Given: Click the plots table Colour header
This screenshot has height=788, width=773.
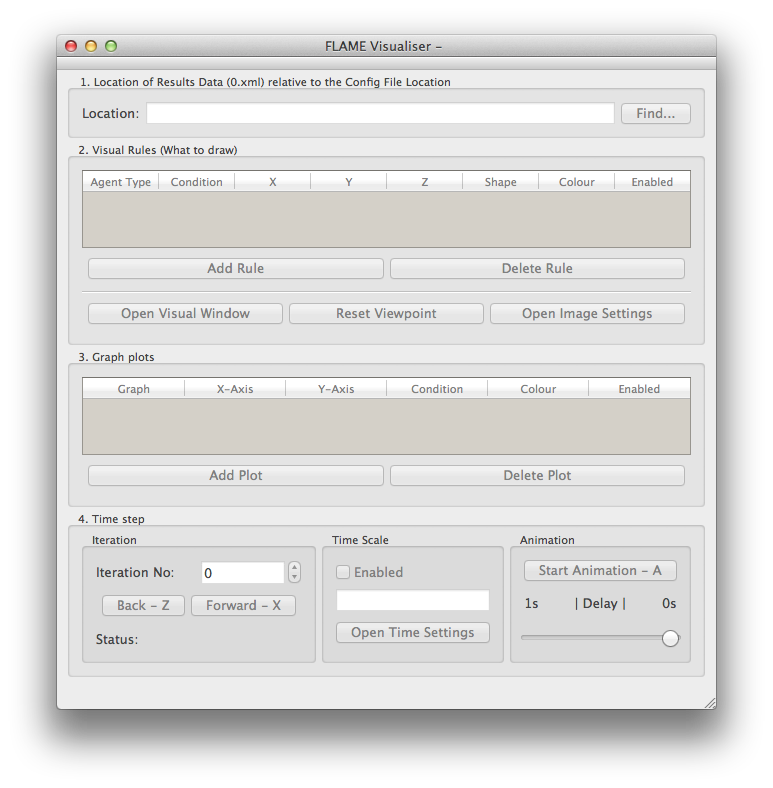Looking at the screenshot, I should click(x=538, y=389).
